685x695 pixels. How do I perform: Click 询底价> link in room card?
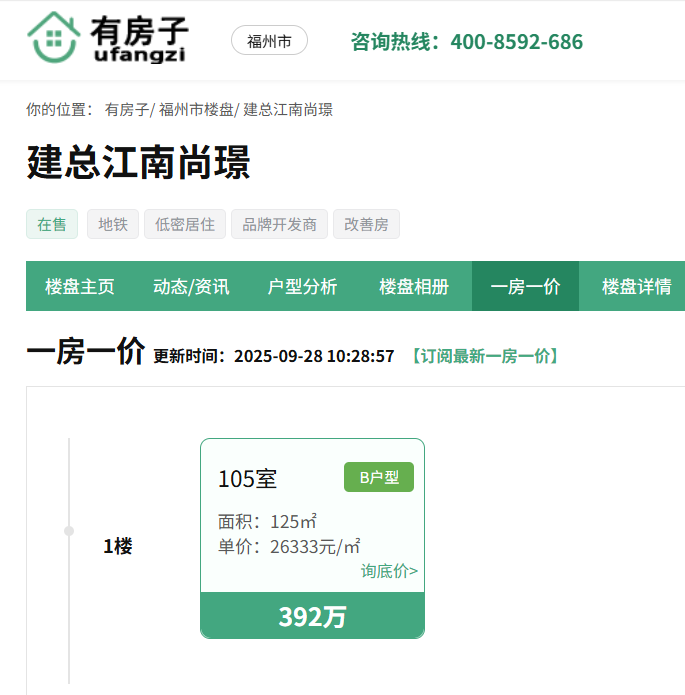pyautogui.click(x=389, y=571)
